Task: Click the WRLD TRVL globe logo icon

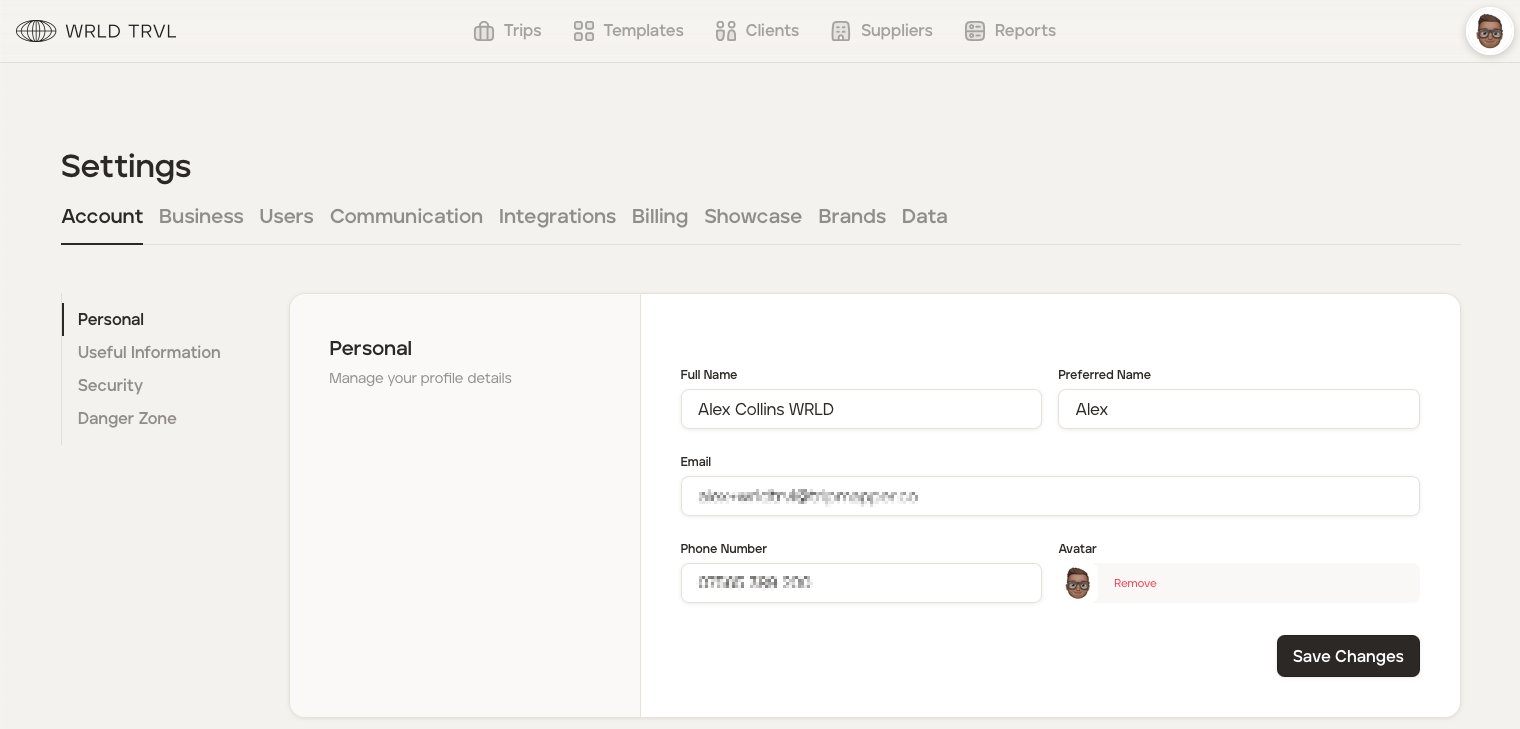Action: [x=36, y=31]
